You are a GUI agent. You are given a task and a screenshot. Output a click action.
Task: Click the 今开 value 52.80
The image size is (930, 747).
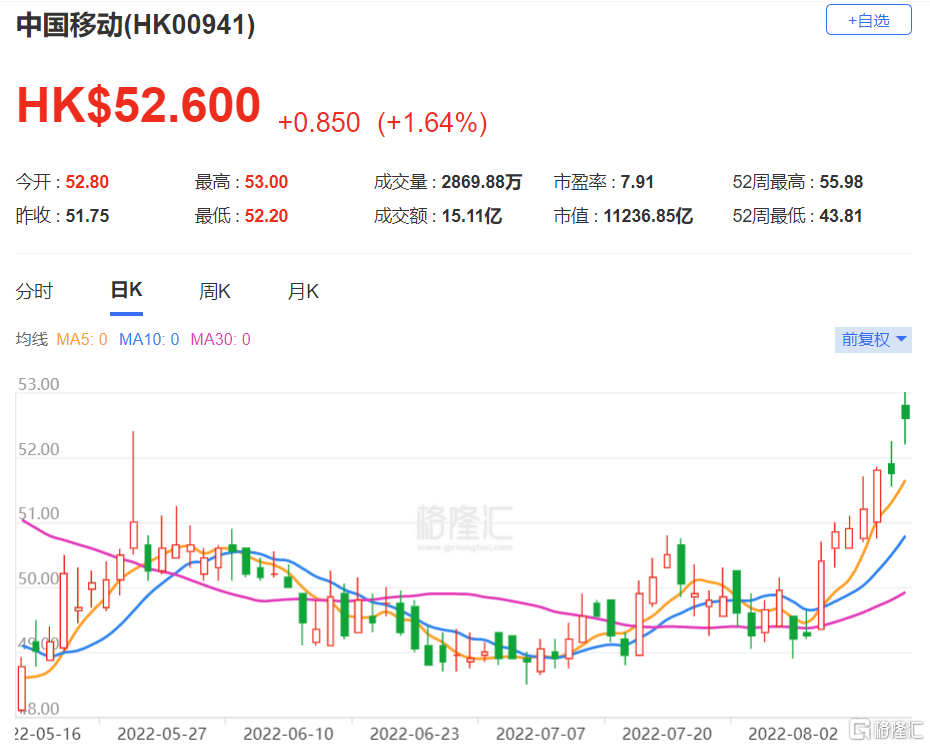tap(87, 182)
